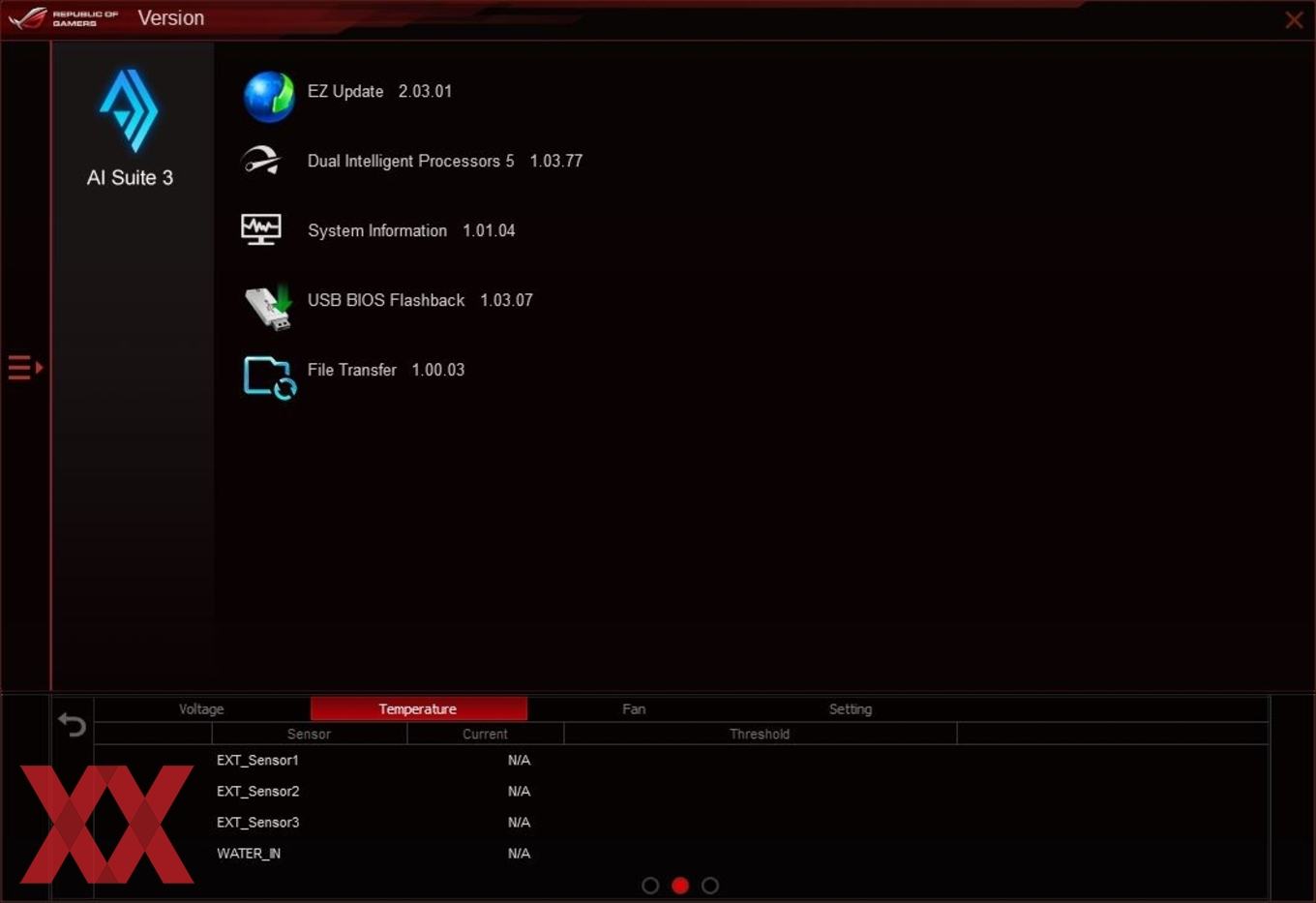
Task: Click the Dual Intelligent Processors 5 gauge icon
Action: 261,161
